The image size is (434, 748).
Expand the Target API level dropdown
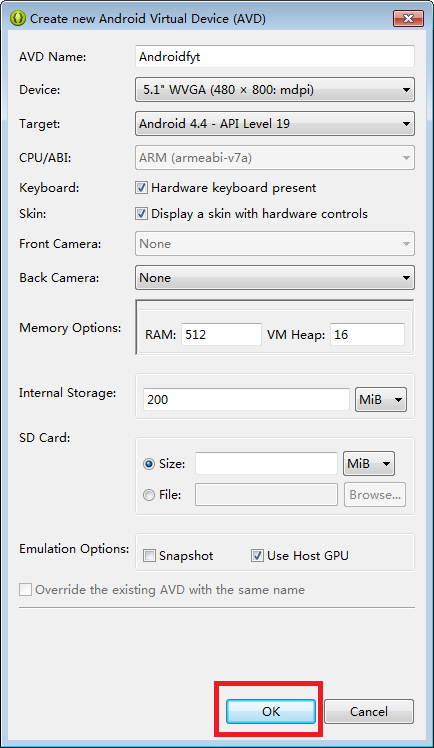pos(275,124)
